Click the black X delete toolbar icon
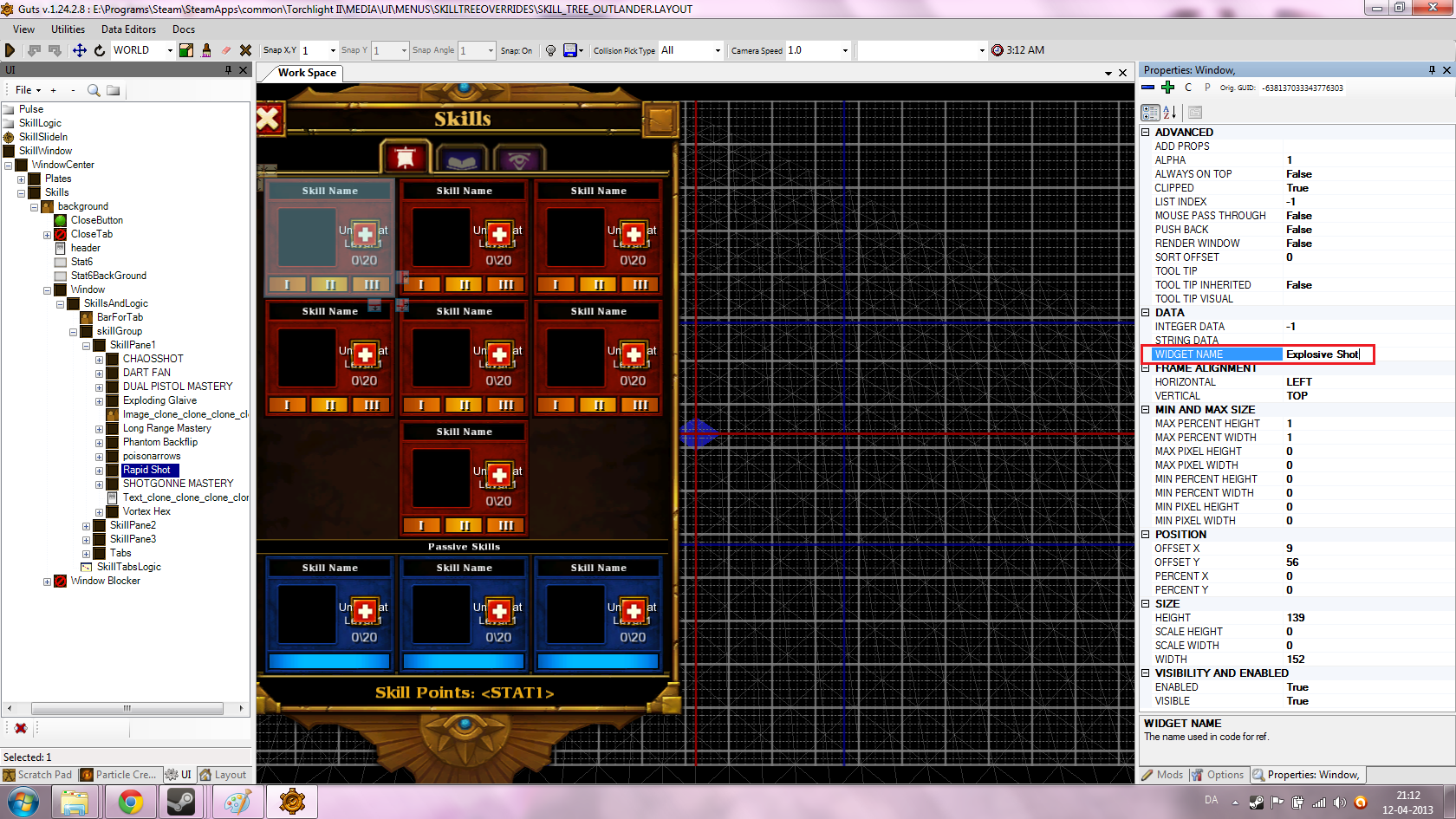Screen dimensions: 1456x819 pos(246,50)
